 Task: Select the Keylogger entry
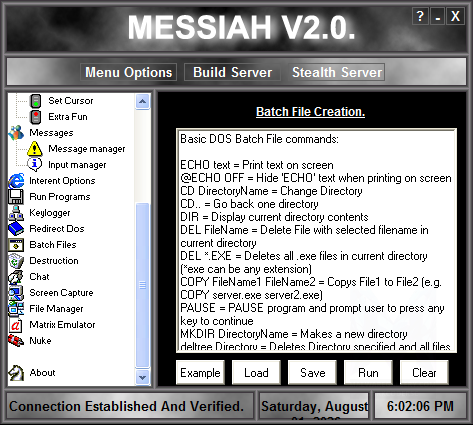click(x=50, y=213)
